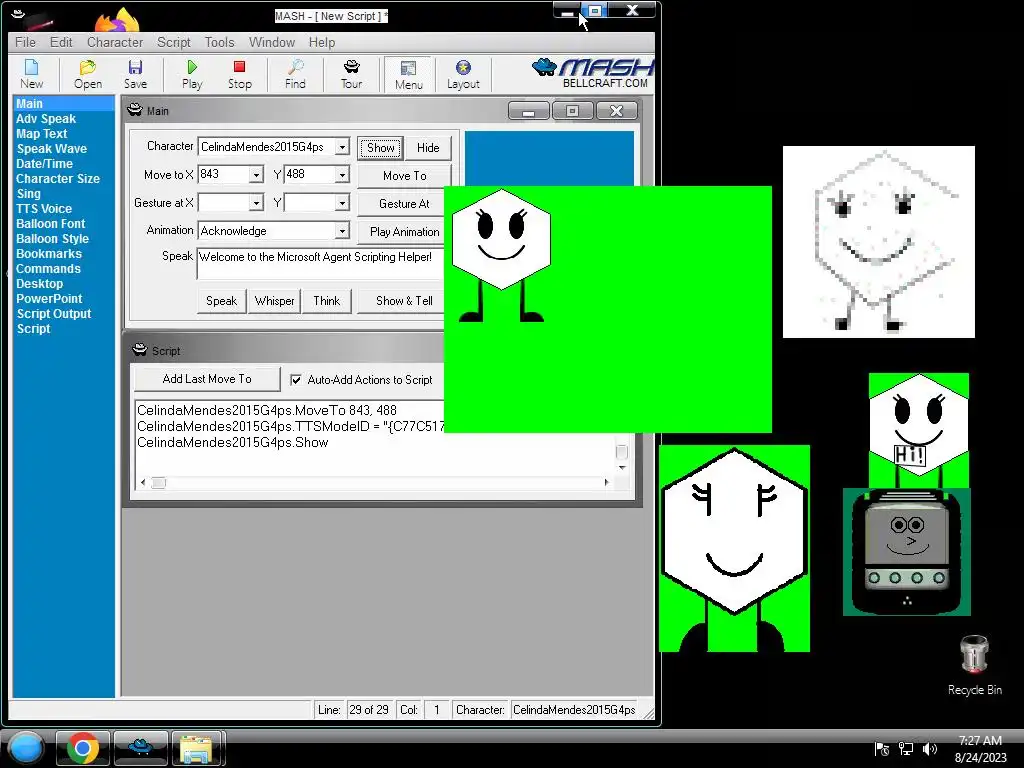
Task: Click the Hide character button
Action: [428, 148]
